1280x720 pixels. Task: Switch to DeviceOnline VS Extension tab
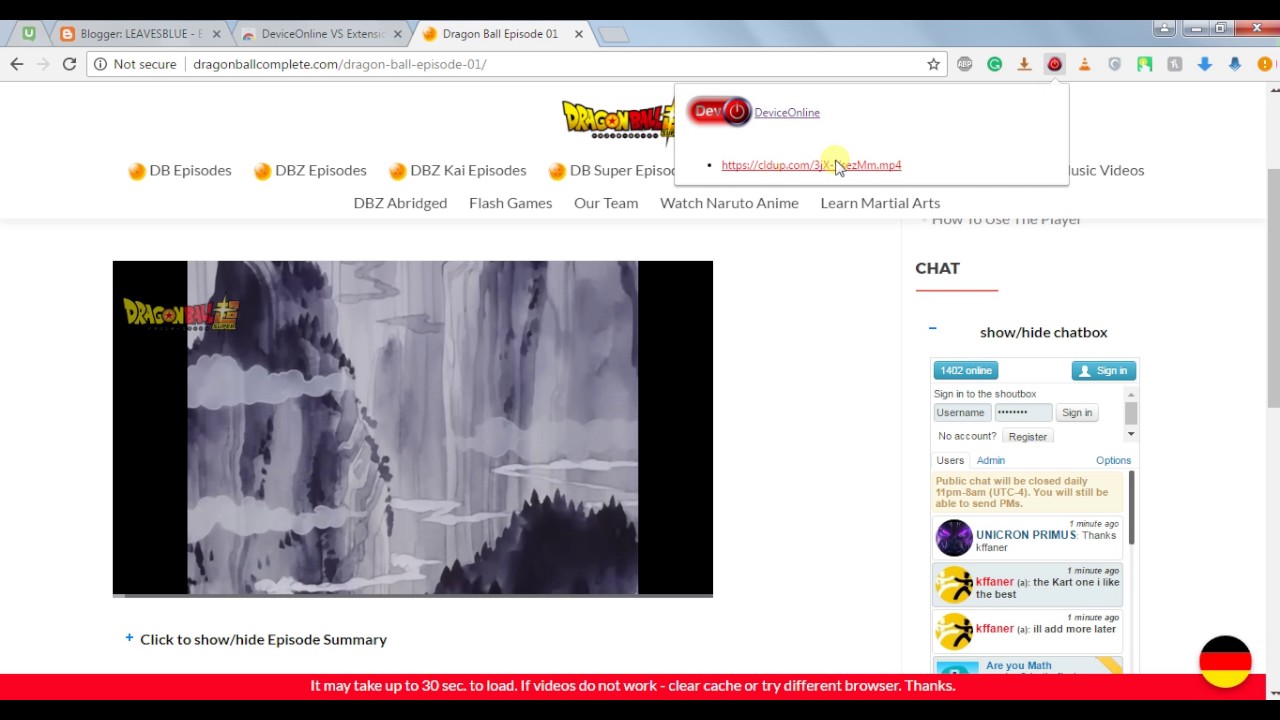322,34
